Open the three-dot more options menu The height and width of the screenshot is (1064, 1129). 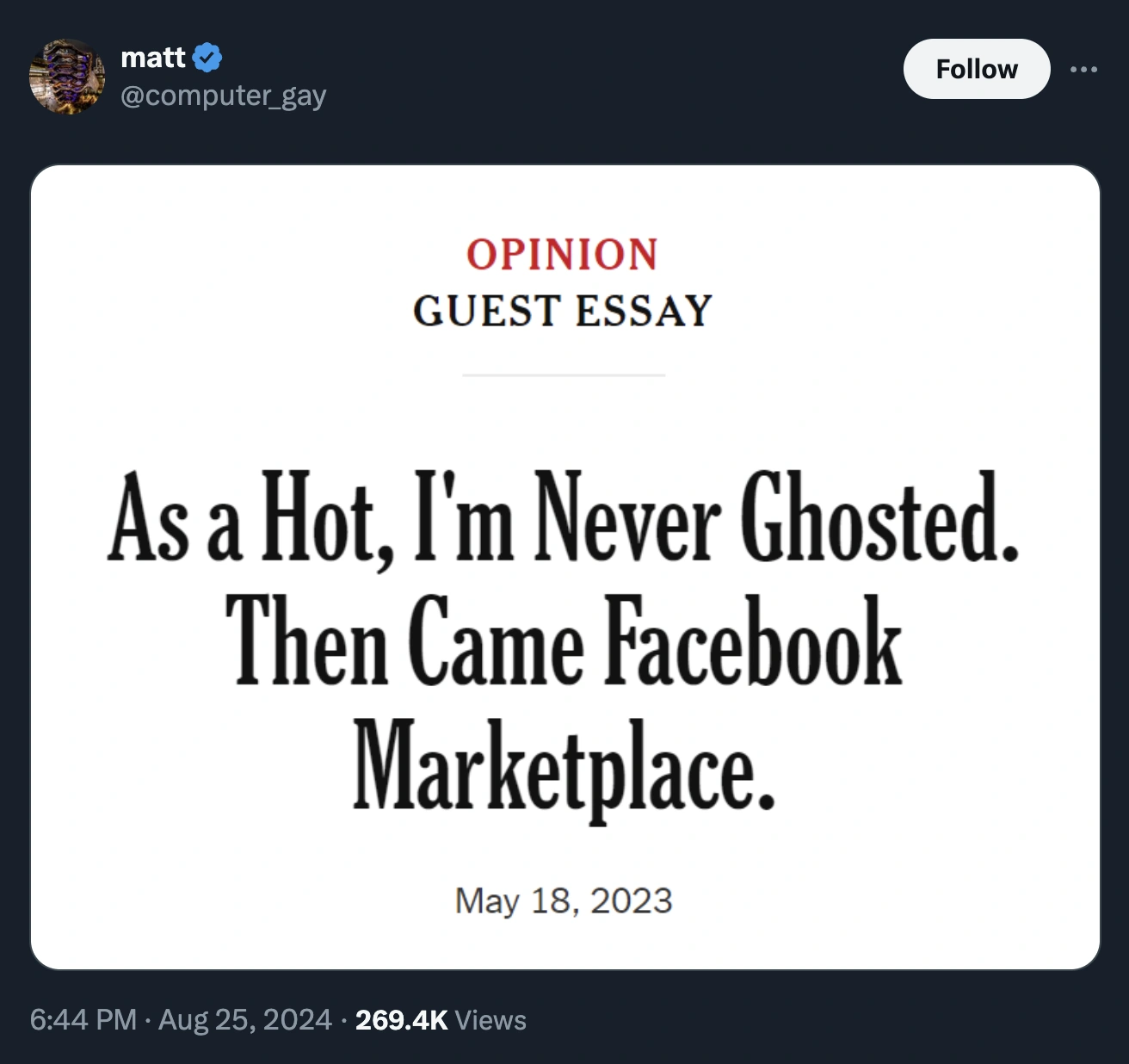click(x=1083, y=69)
